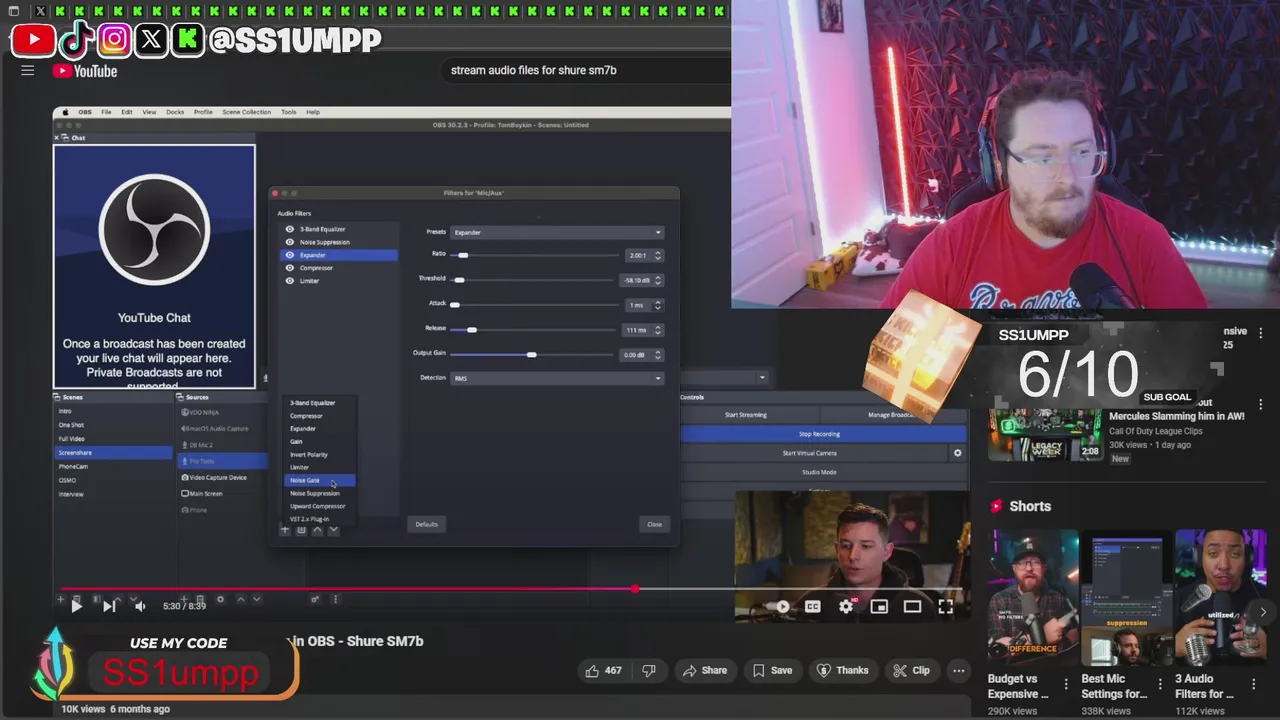Click the virtual camera settings gear
1280x720 pixels.
pos(957,453)
